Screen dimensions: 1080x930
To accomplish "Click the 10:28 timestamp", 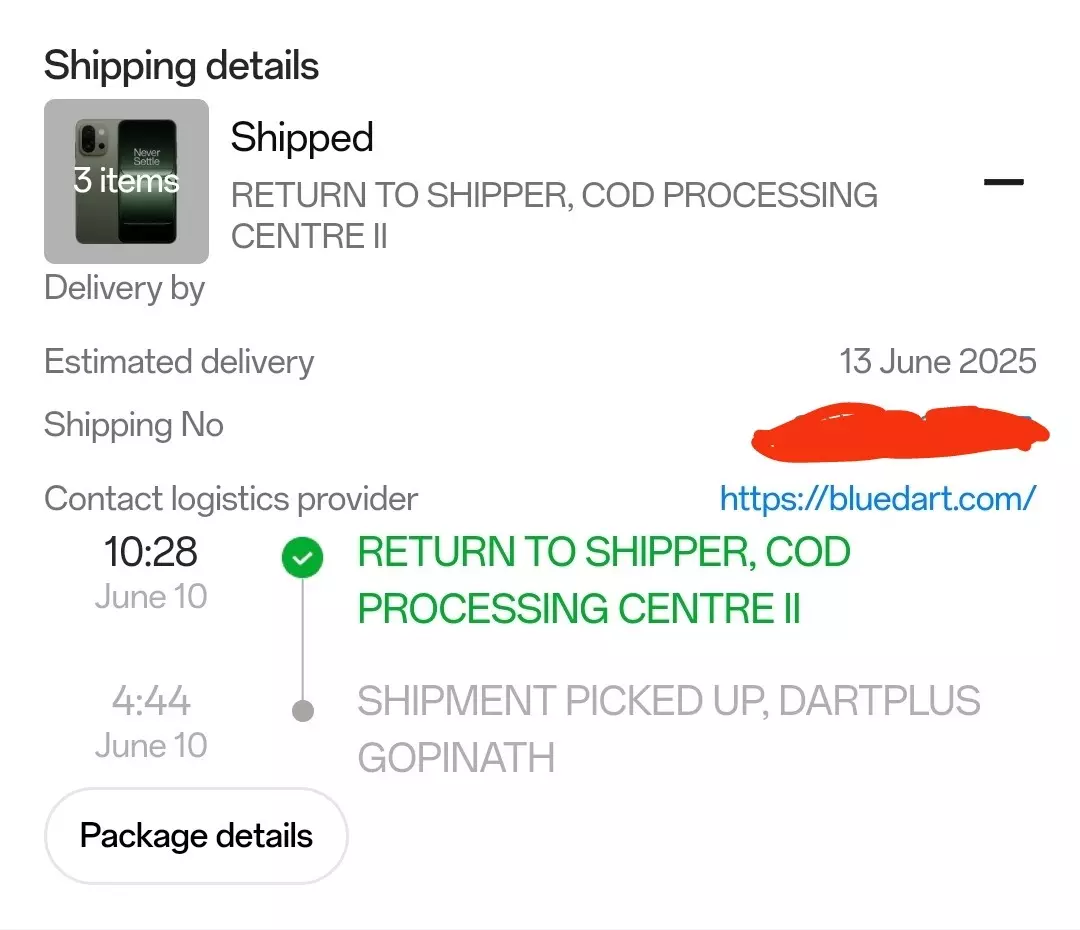I will (x=151, y=552).
